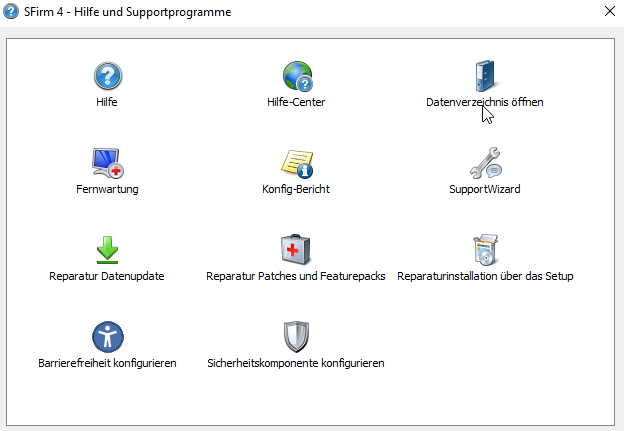Choose the 'SupportWizard' text label
The image size is (624, 431).
[485, 189]
